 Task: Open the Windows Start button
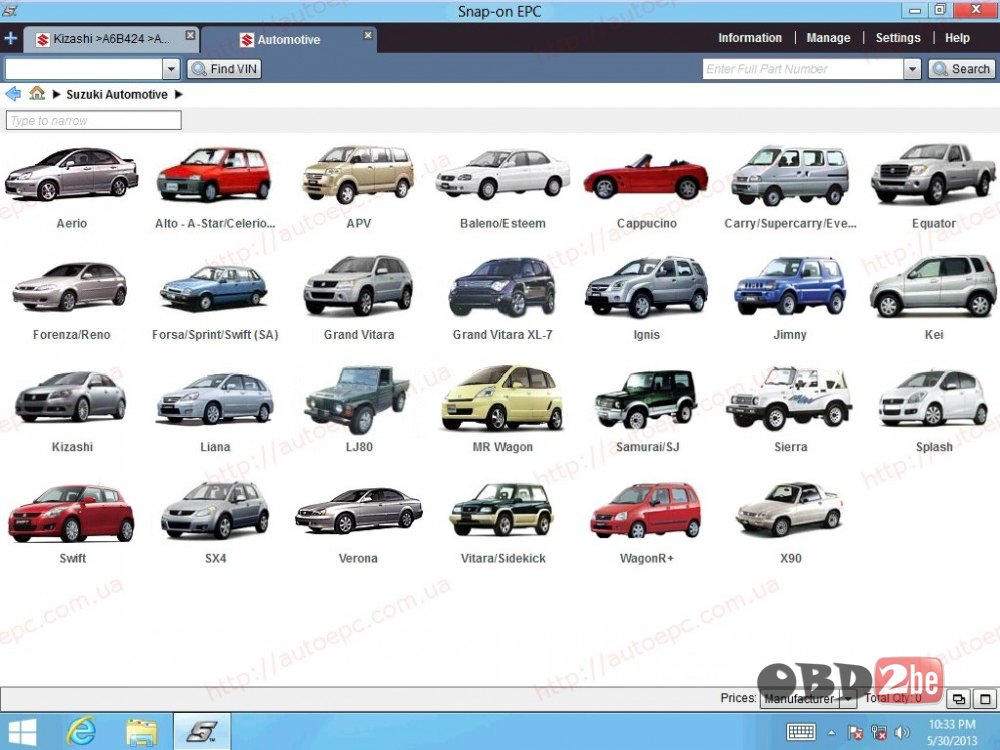(22, 732)
